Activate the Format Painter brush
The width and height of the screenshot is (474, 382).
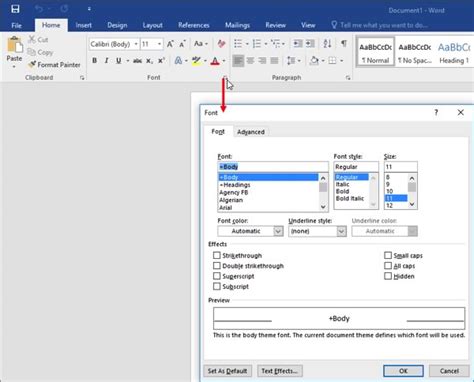32,64
